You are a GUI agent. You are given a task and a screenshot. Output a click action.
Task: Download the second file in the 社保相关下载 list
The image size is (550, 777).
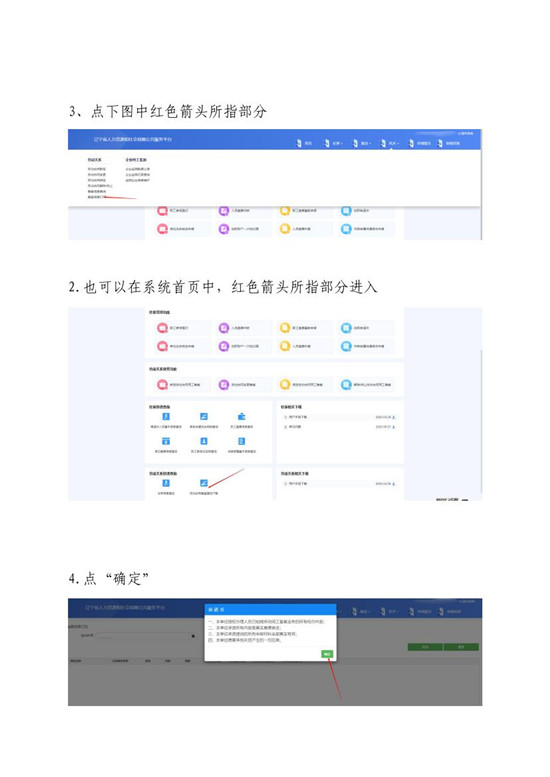point(394,427)
